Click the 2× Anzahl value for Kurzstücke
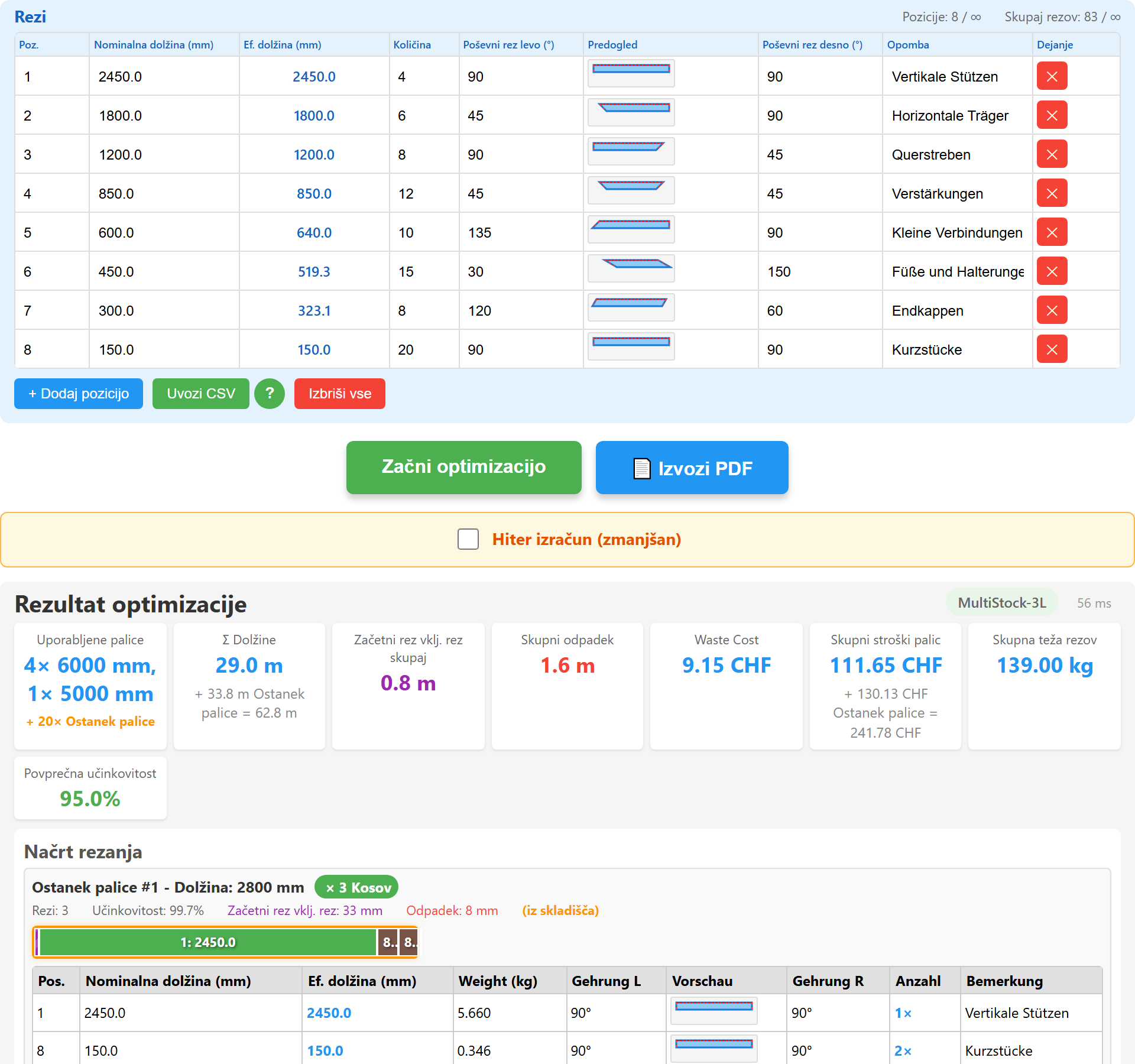 pyautogui.click(x=903, y=1051)
